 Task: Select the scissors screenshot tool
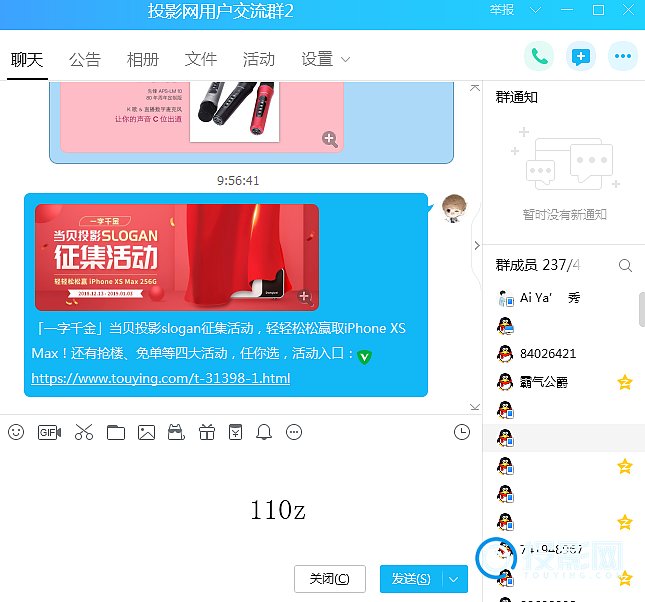tap(84, 432)
